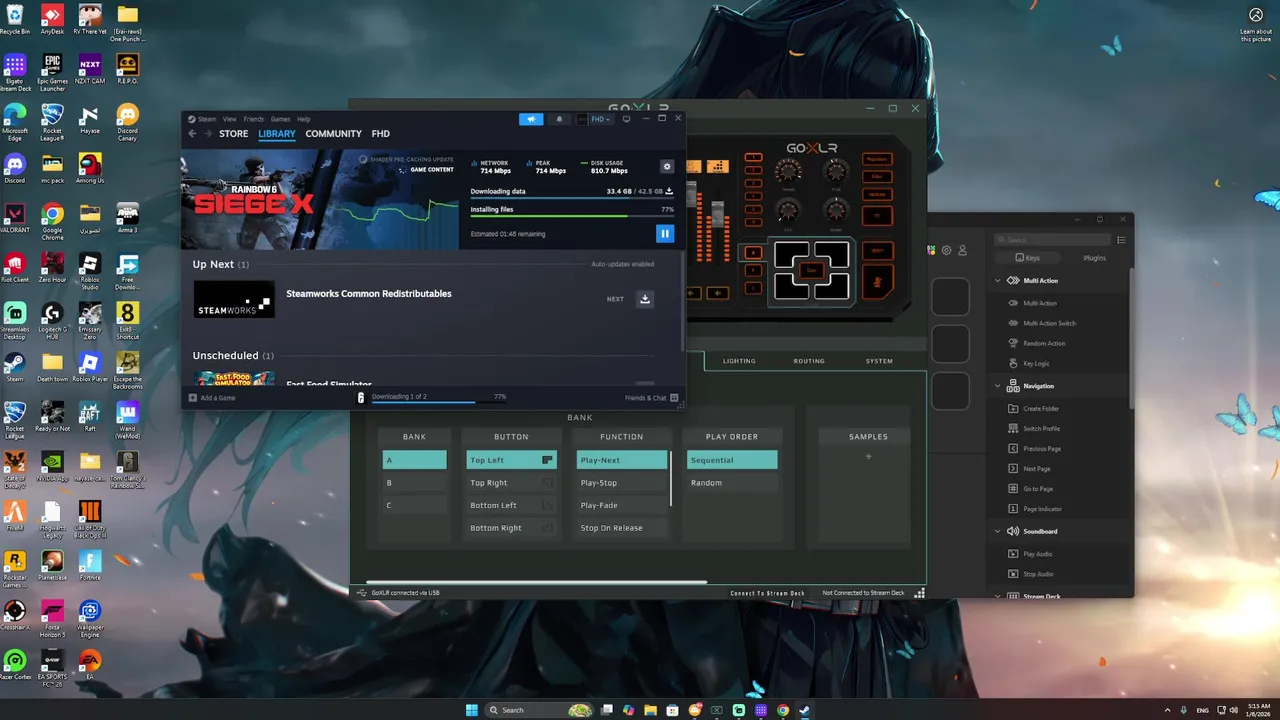1280x720 pixels.
Task: Open Steam's Help menu
Action: [304, 119]
